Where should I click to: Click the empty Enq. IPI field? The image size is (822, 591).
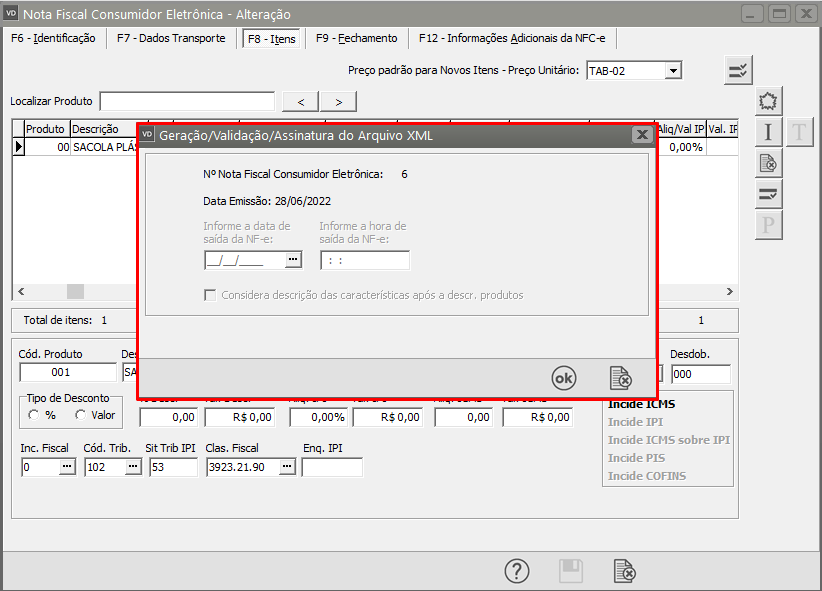click(x=332, y=467)
